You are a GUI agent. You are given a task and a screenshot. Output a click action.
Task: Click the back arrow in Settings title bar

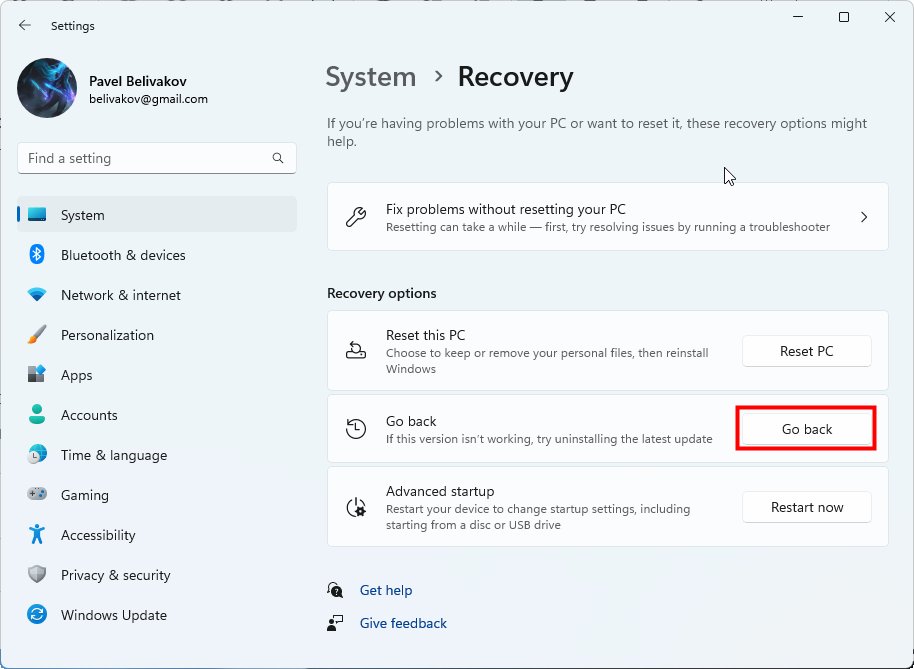point(24,25)
